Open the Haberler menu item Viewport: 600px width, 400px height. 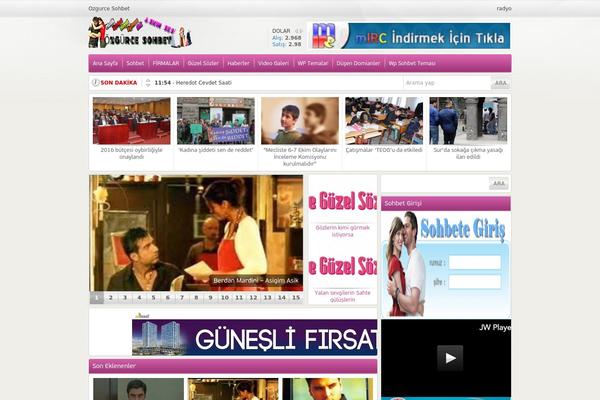(238, 63)
